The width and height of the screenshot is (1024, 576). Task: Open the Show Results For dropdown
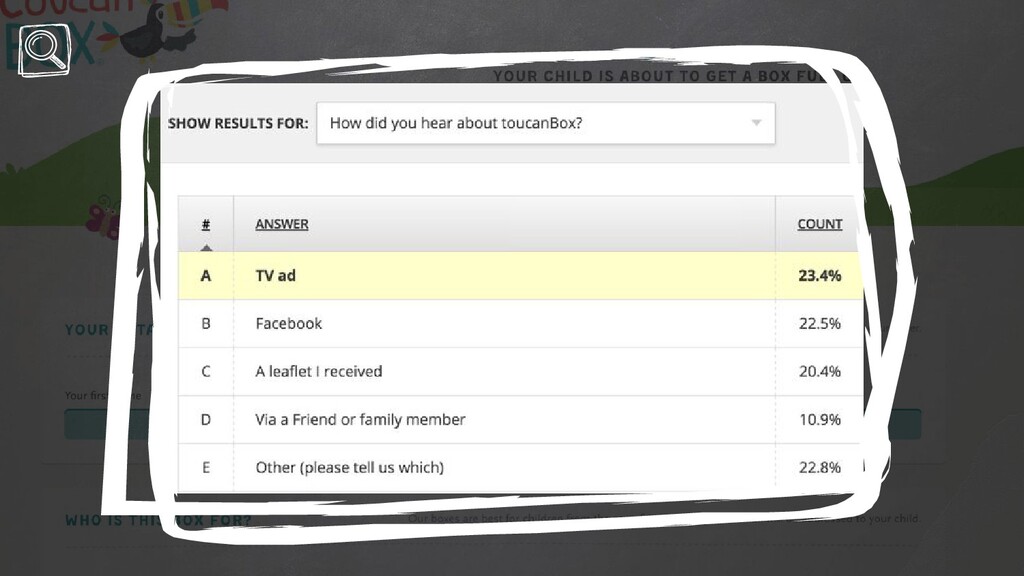(x=545, y=123)
